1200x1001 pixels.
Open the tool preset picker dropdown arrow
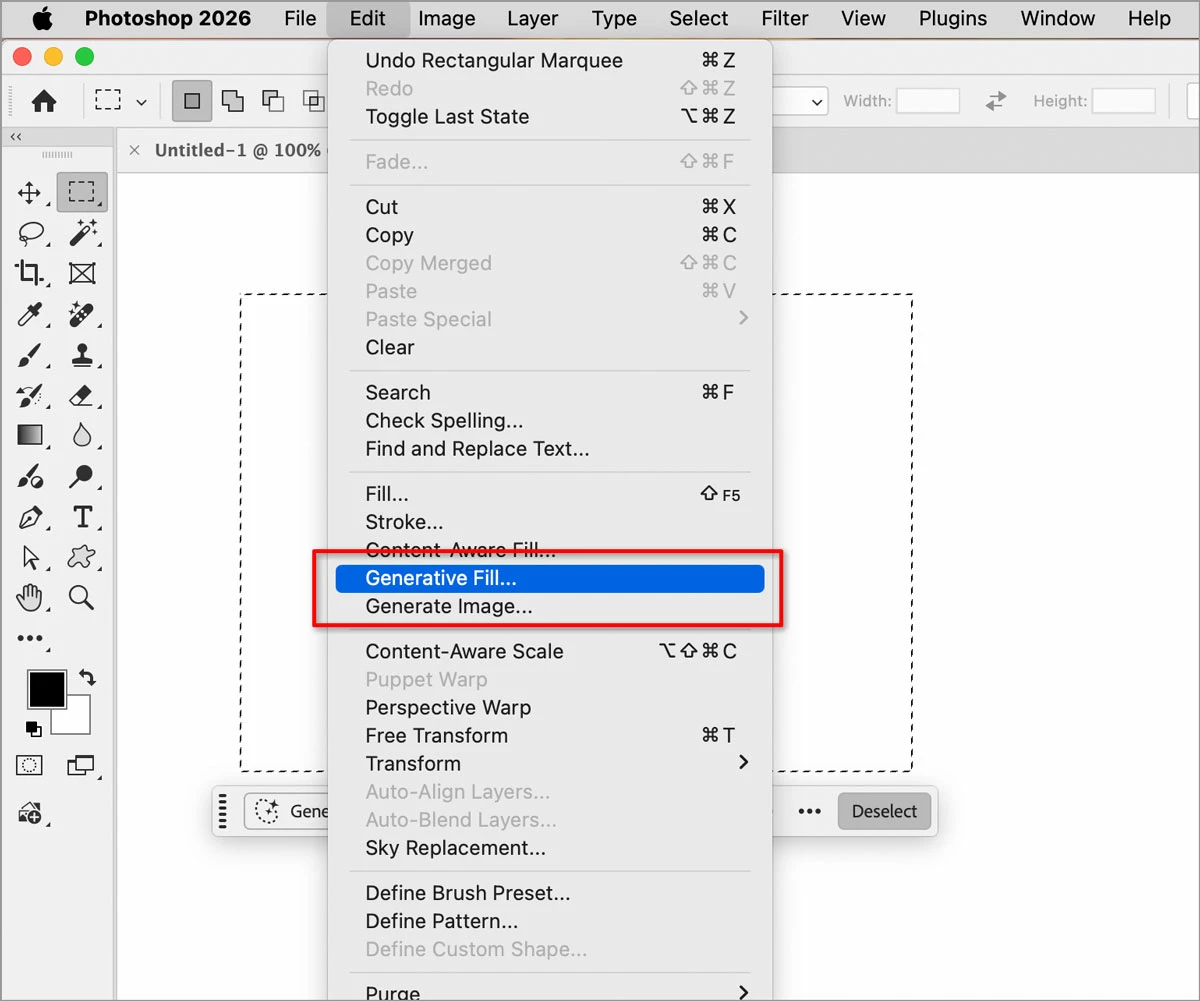coord(141,101)
